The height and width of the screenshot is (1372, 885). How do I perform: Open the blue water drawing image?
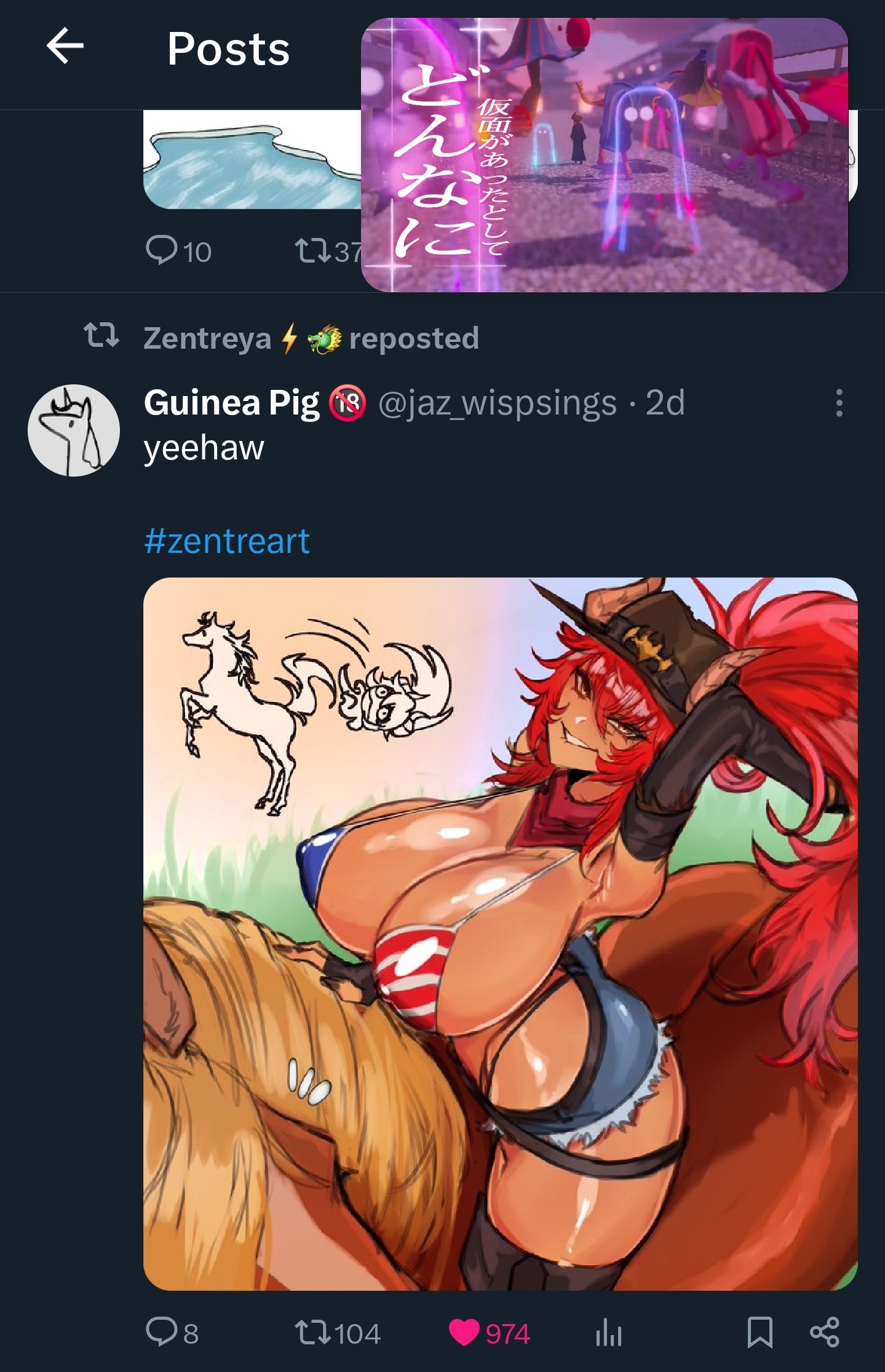pyautogui.click(x=252, y=160)
